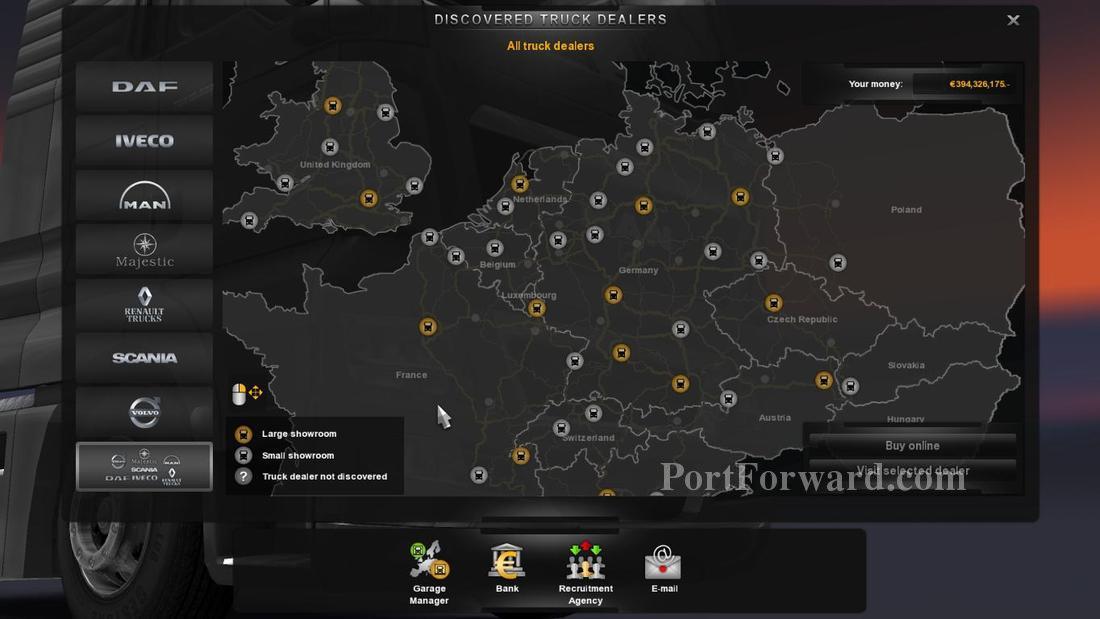Viewport: 1100px width, 619px height.
Task: Select large showroom marker in Czech Republic
Action: point(773,303)
